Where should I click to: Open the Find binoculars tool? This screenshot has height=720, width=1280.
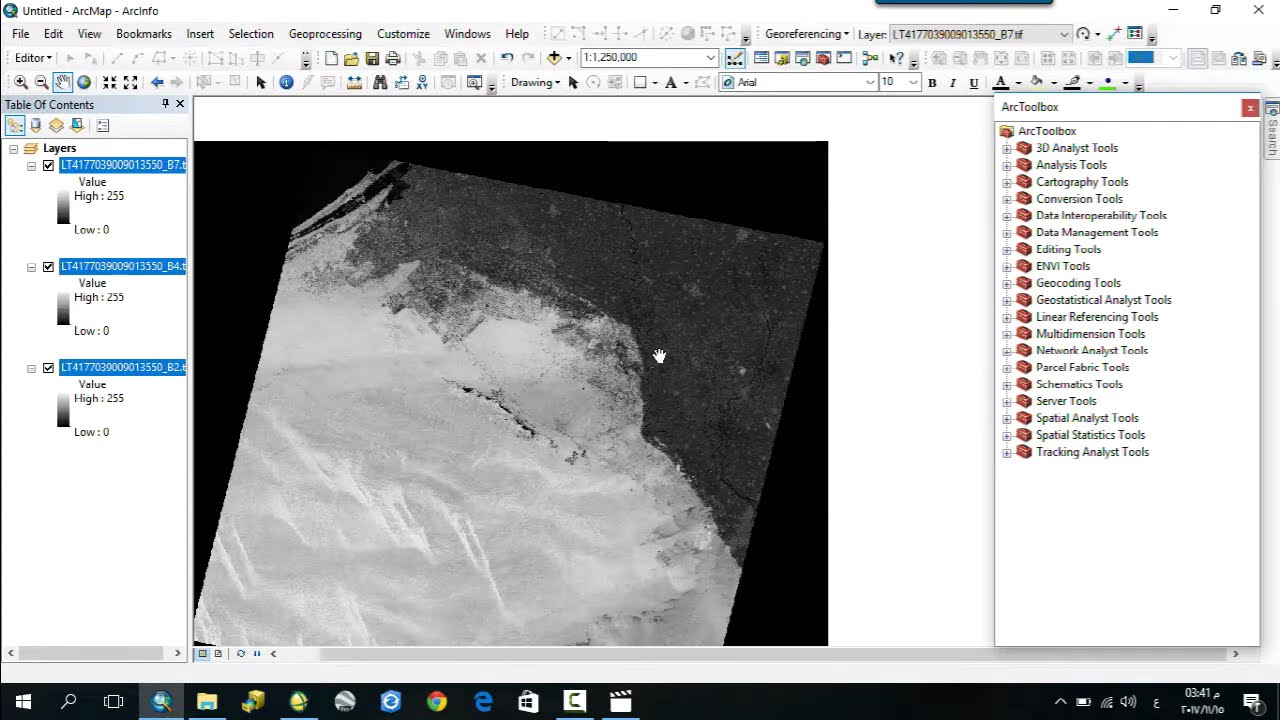point(380,82)
